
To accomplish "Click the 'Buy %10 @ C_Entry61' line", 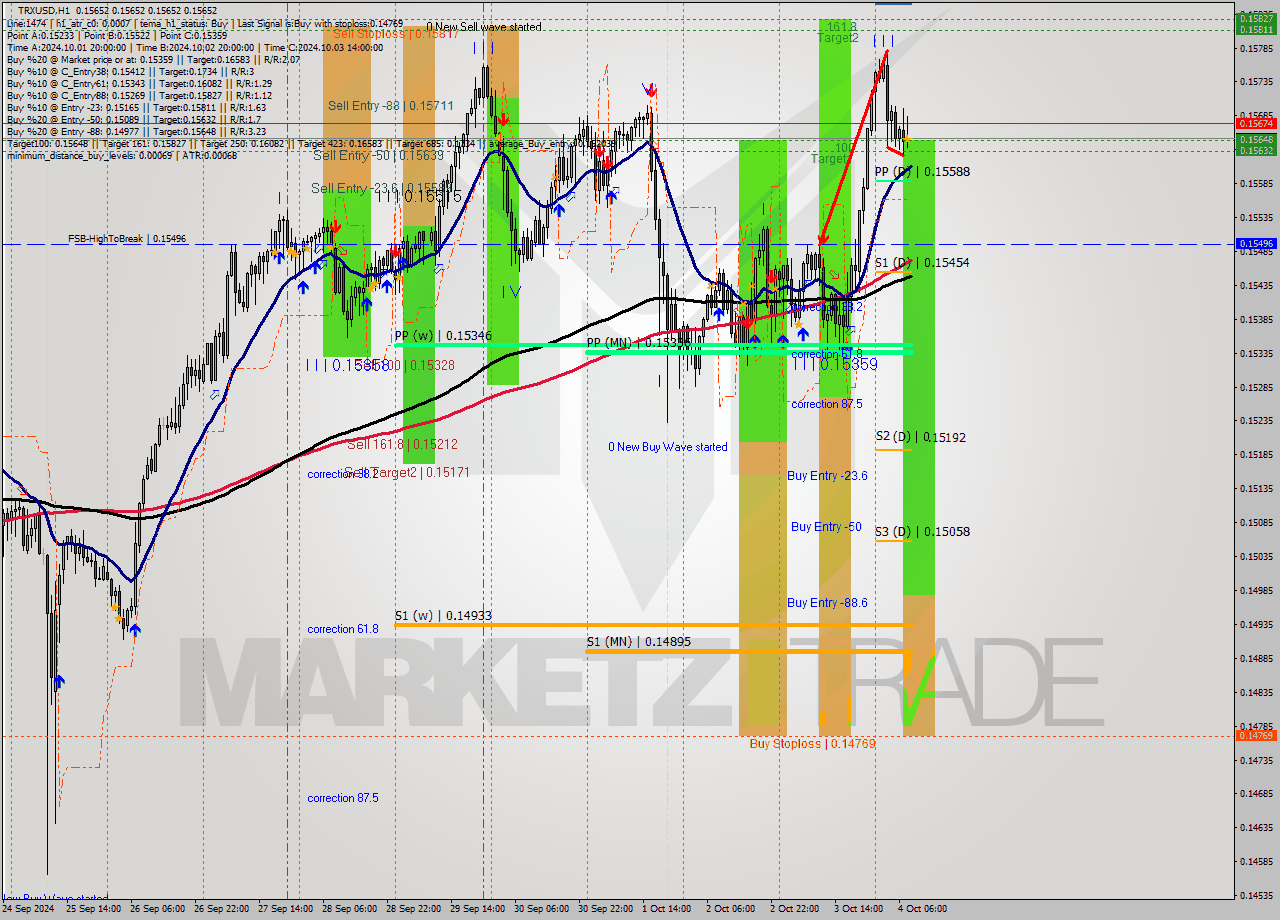I will coord(139,83).
